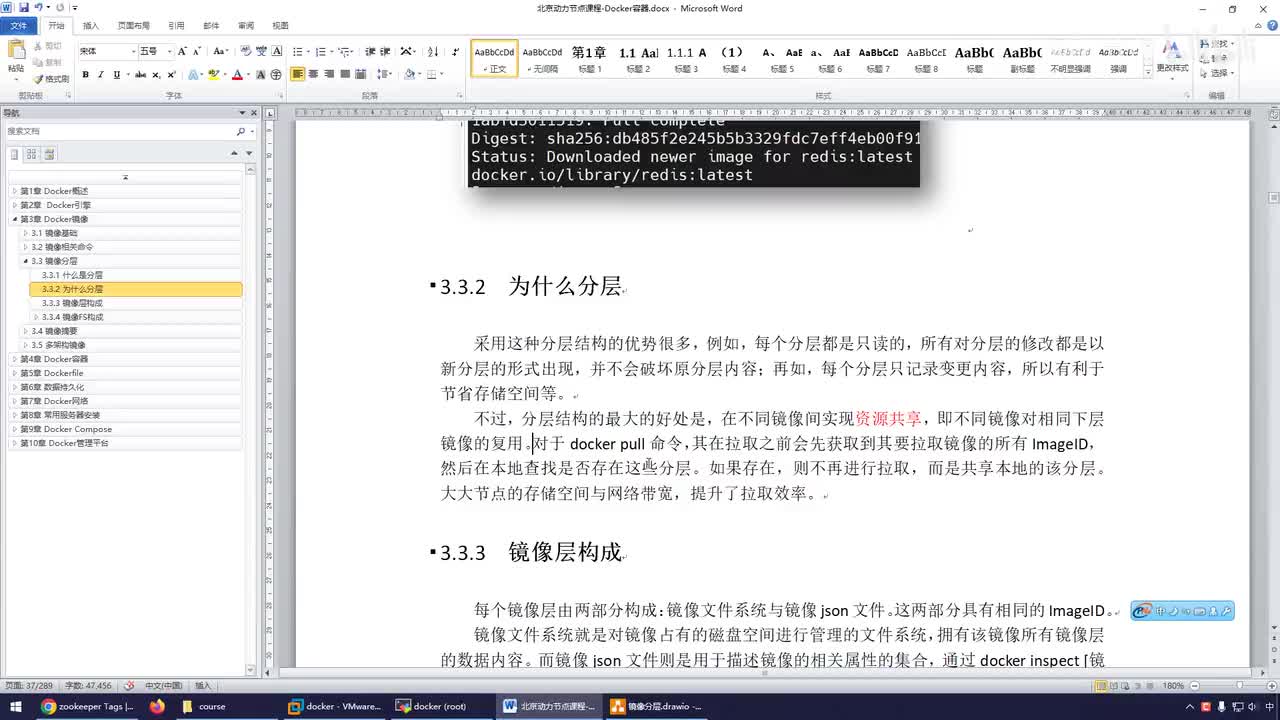1280x720 pixels.
Task: Switch navigation pane to search results view
Action: coord(49,154)
